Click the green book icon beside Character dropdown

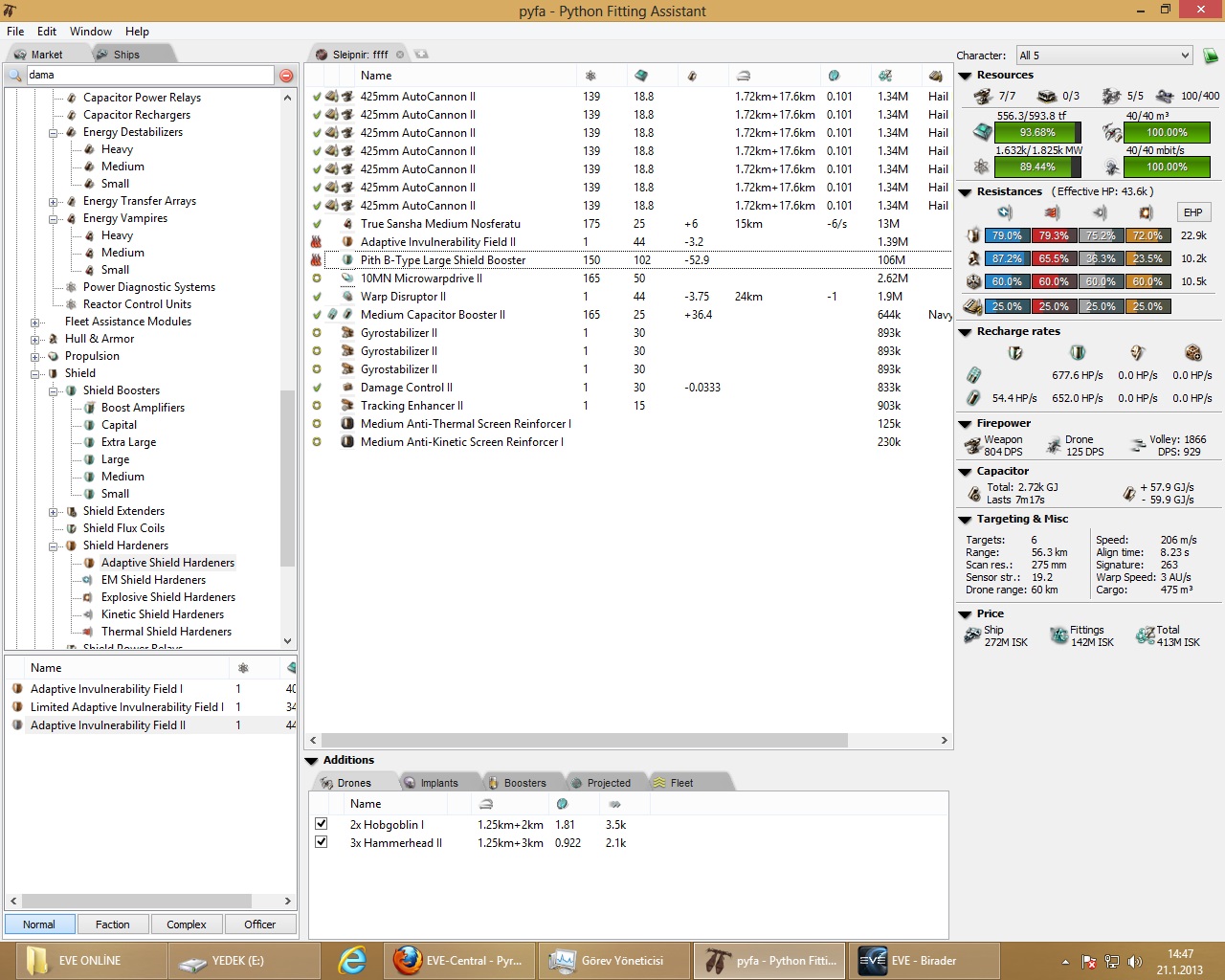click(1210, 56)
